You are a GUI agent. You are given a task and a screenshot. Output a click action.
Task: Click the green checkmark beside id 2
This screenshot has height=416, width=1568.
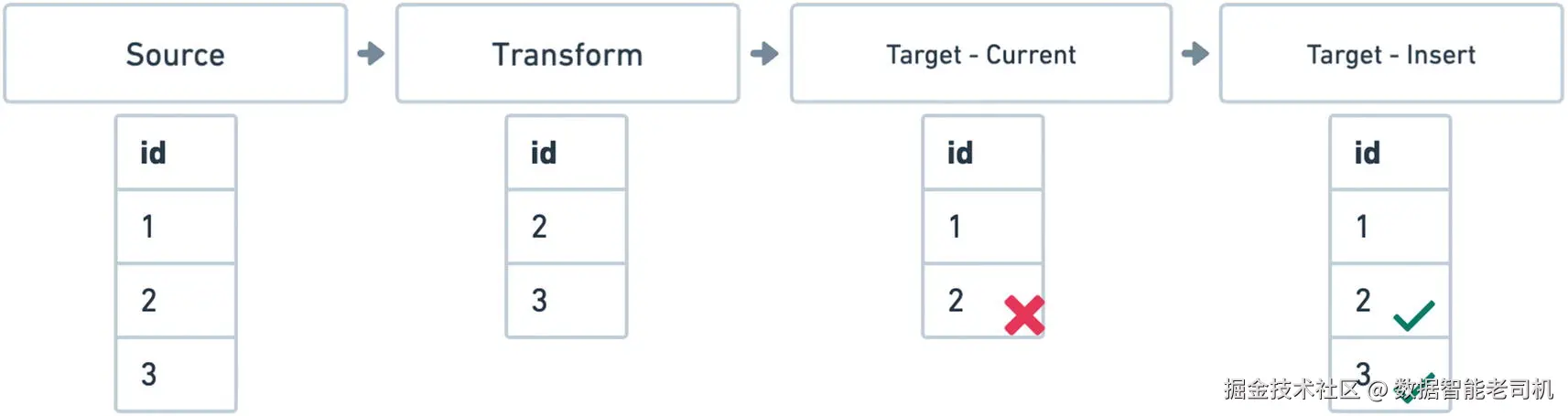point(1414,315)
